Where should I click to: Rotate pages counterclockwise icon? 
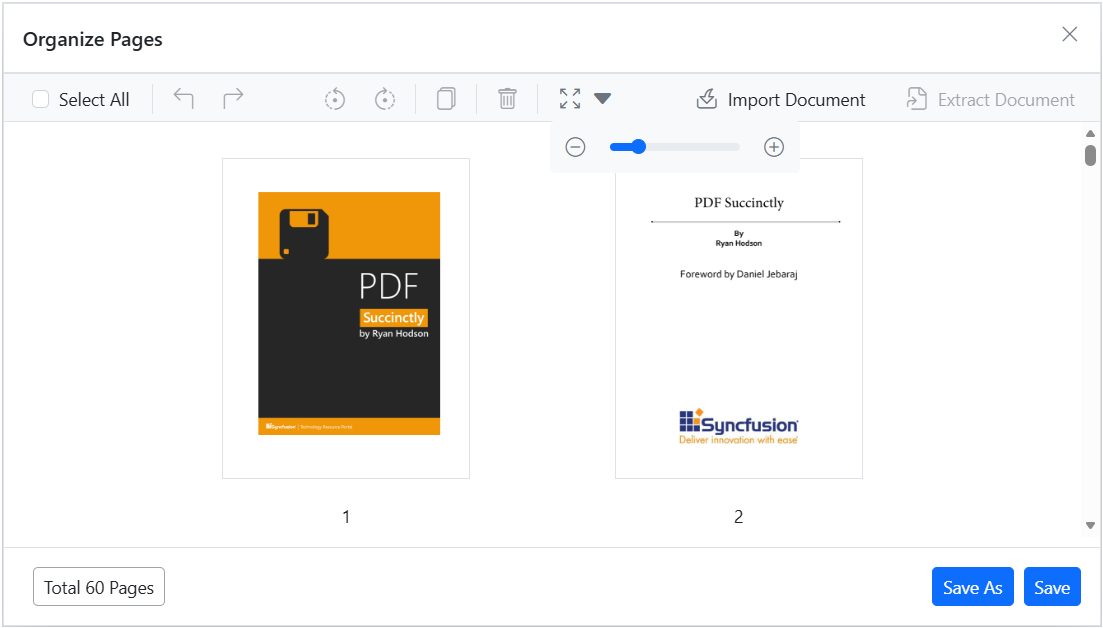[x=335, y=99]
